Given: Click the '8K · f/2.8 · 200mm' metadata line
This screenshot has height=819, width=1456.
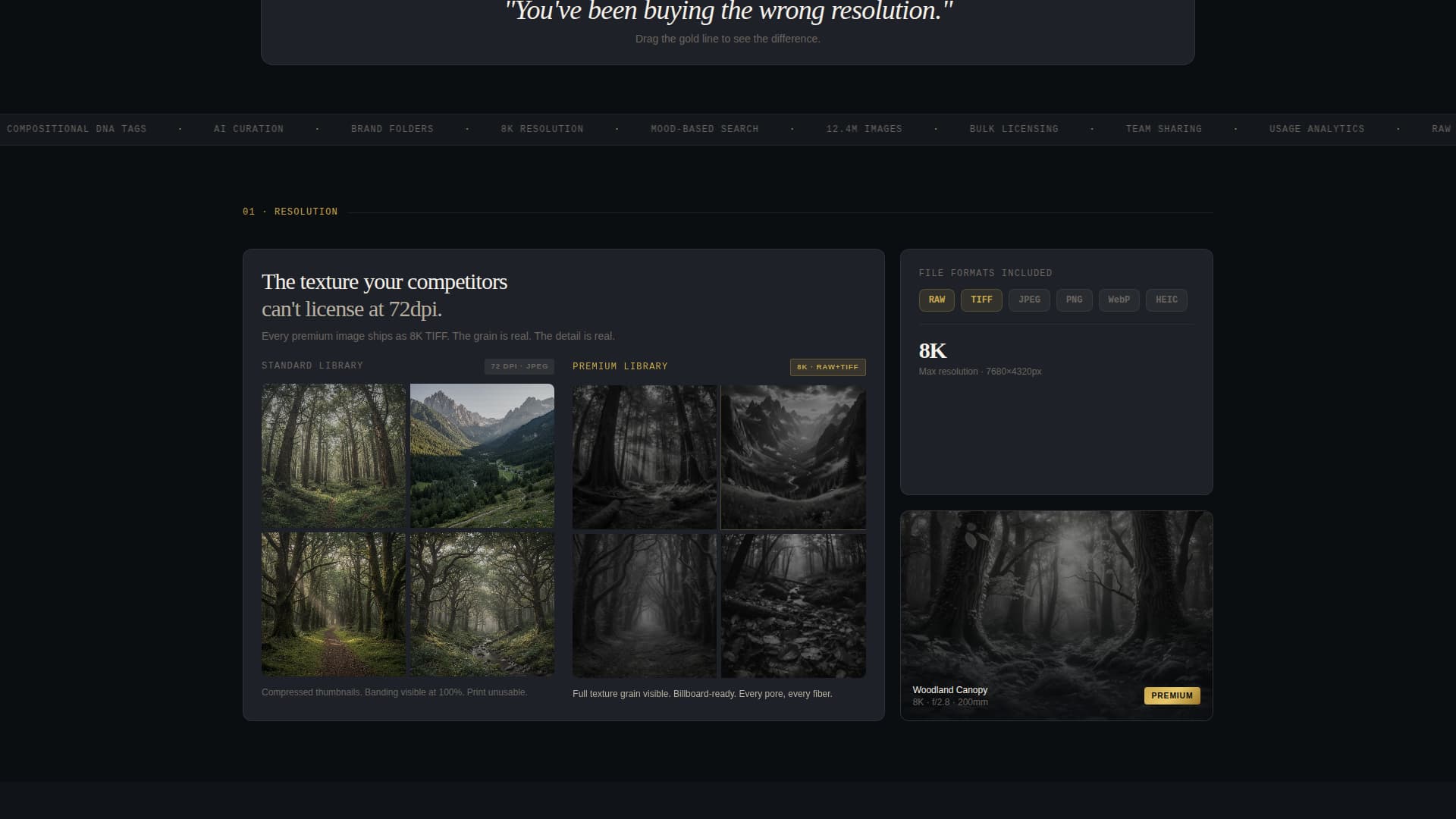Looking at the screenshot, I should pos(950,702).
